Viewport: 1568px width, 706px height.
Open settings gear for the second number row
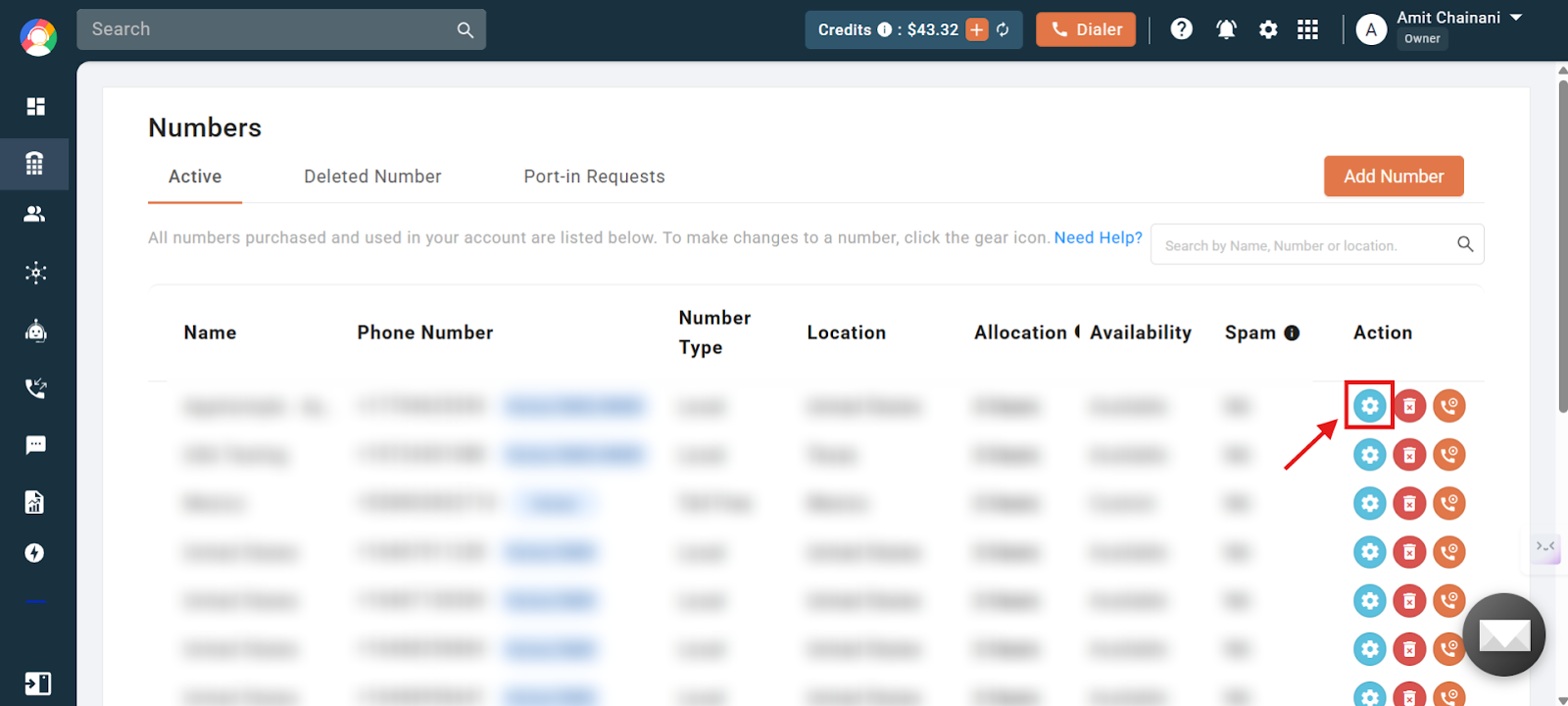1370,454
